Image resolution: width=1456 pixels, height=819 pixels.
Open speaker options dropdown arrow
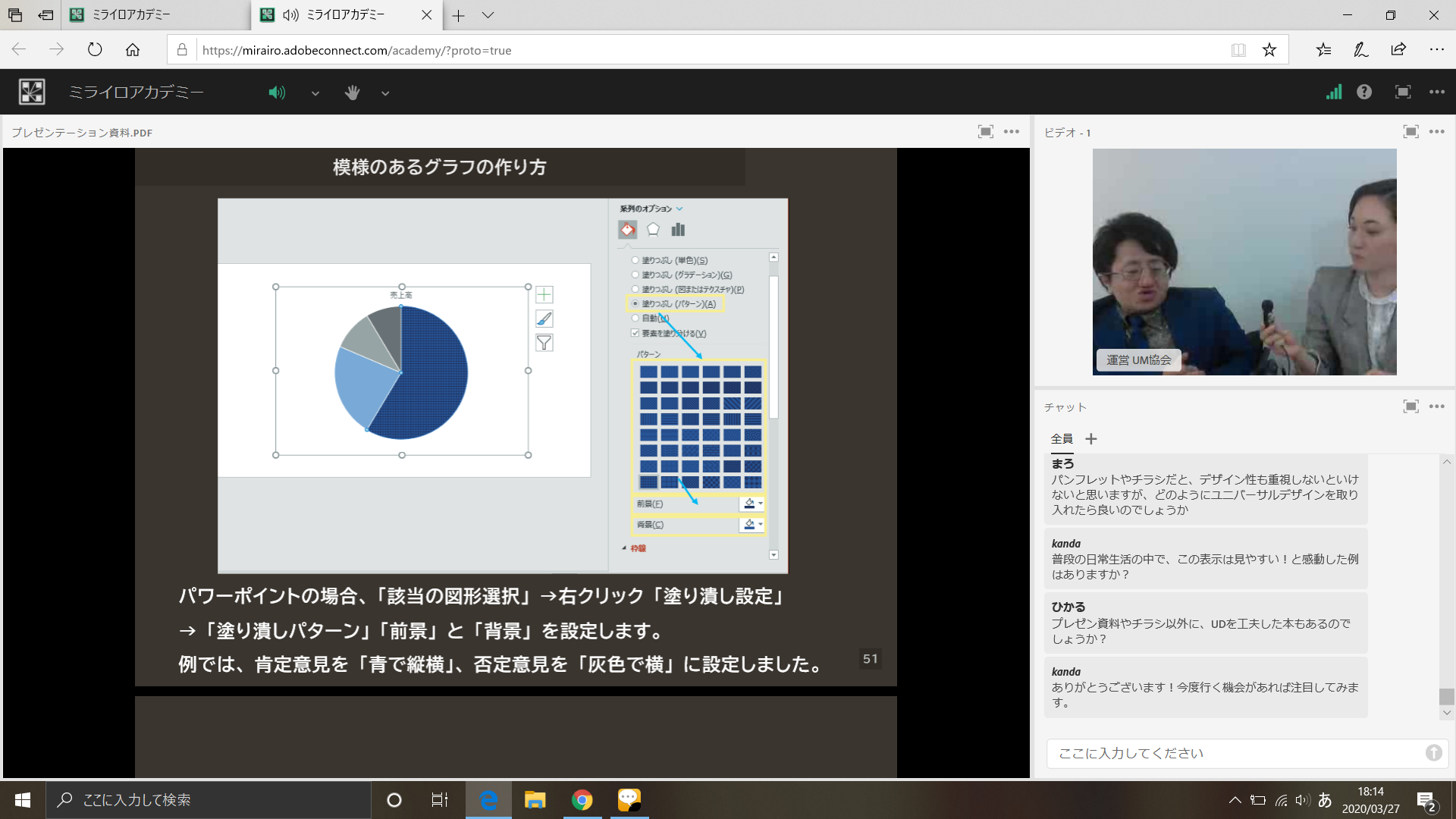point(315,93)
